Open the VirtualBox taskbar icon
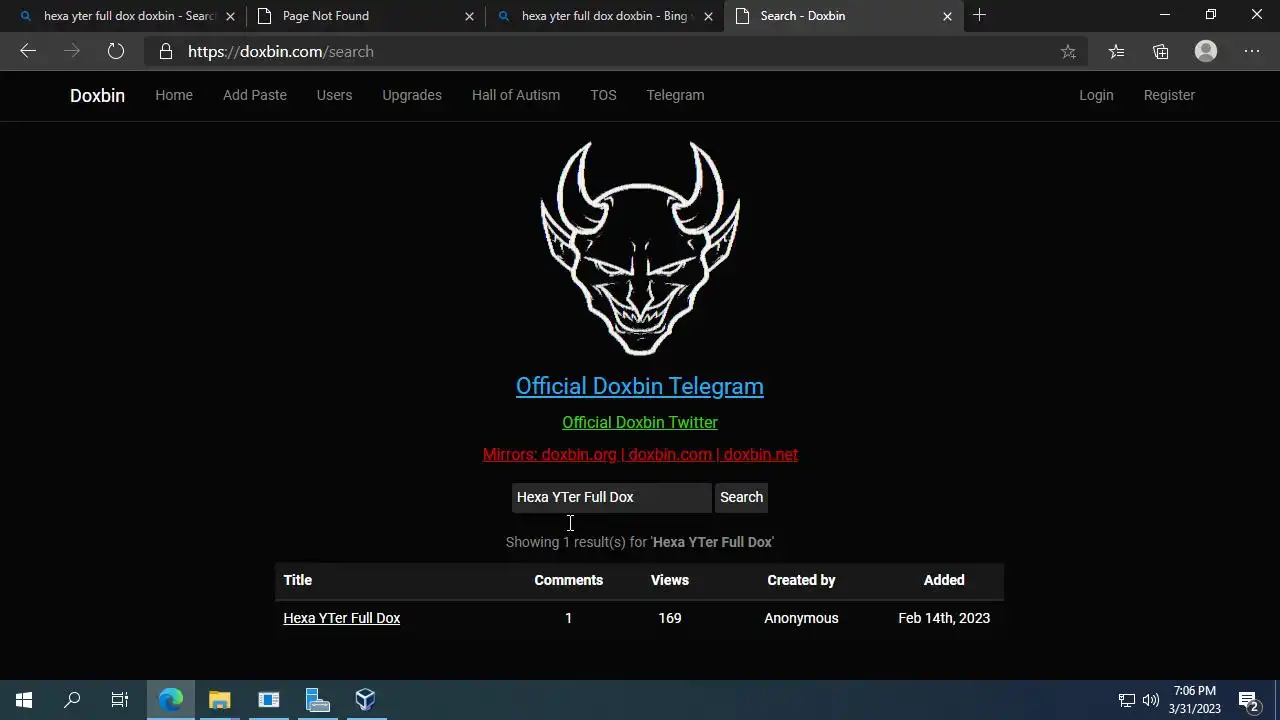Image resolution: width=1280 pixels, height=720 pixels. point(365,700)
